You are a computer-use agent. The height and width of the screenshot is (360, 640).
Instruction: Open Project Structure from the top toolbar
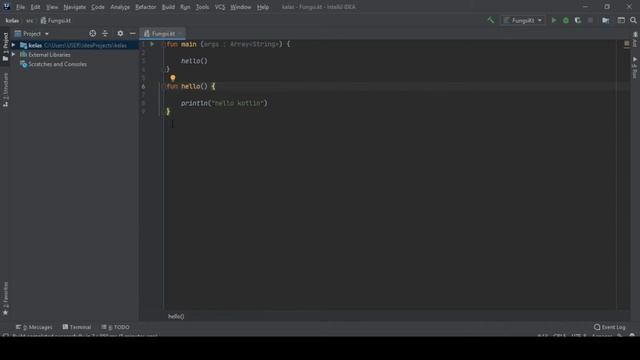[x=606, y=20]
